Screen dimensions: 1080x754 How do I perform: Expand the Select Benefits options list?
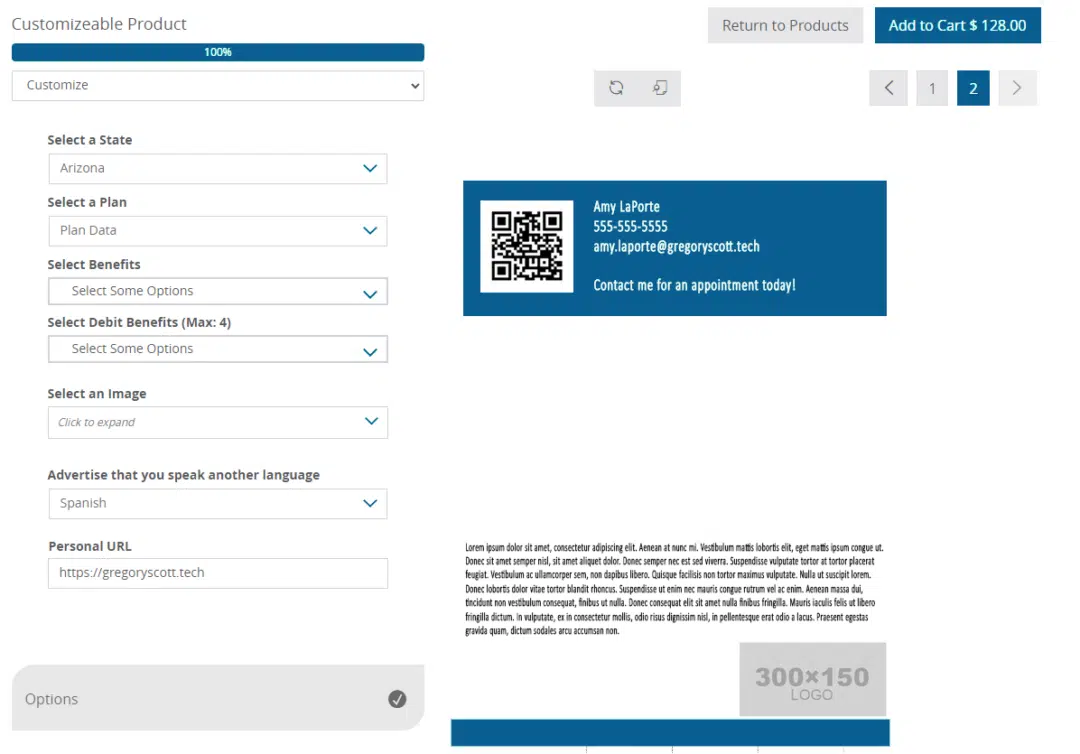pyautogui.click(x=217, y=291)
